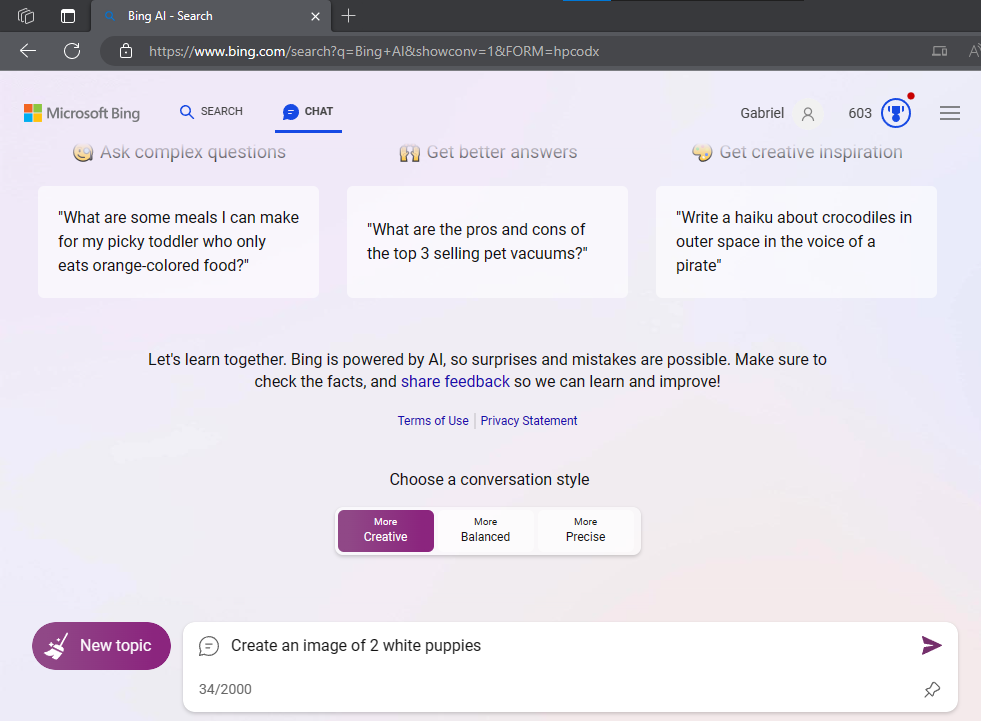Open the workspaces icon in title bar

(26, 16)
